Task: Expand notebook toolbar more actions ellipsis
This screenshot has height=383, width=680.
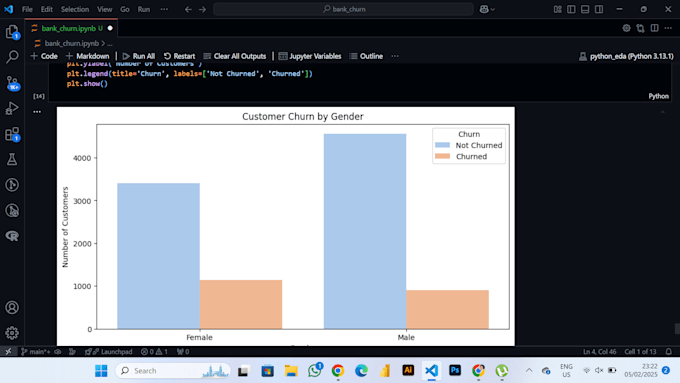Action: click(x=395, y=56)
